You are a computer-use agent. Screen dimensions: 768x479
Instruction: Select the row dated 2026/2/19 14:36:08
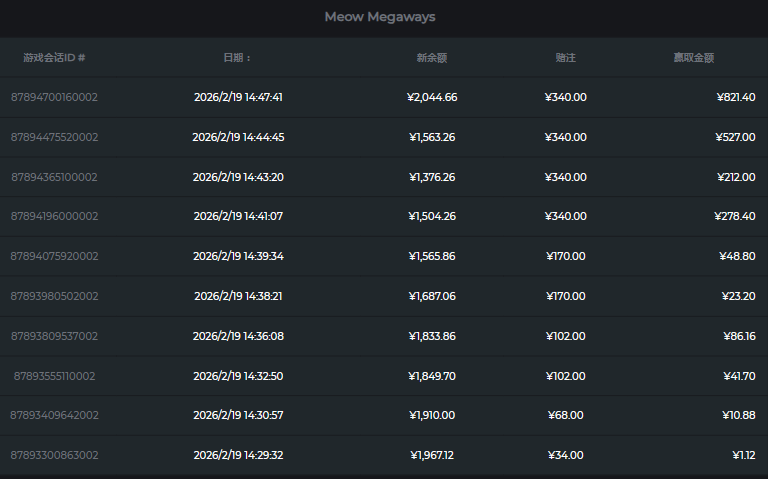point(238,336)
